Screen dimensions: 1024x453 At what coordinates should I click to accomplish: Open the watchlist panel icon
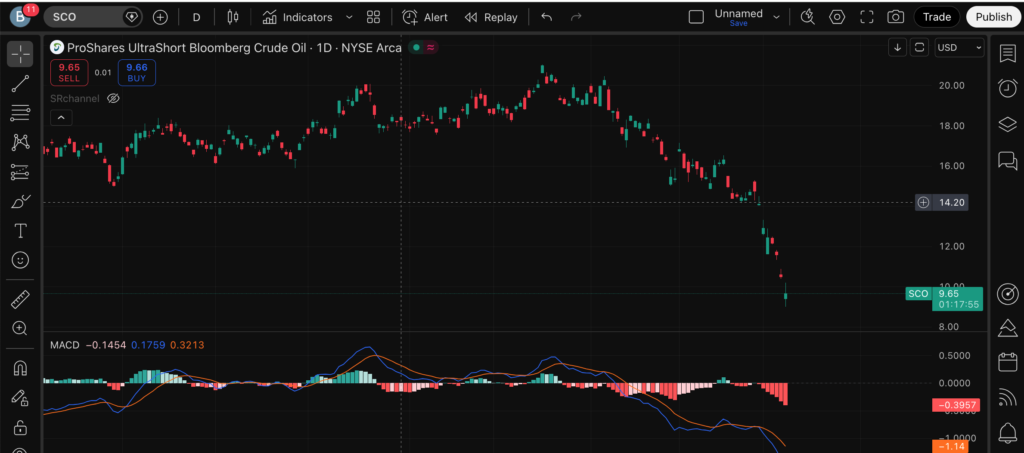1007,53
